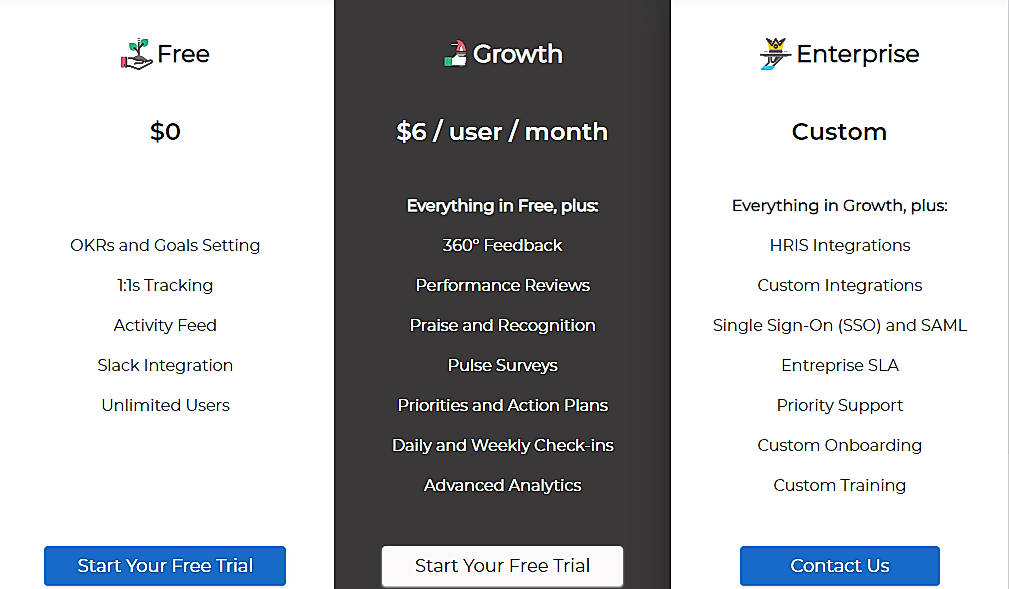Click the Custom price label

tap(839, 131)
